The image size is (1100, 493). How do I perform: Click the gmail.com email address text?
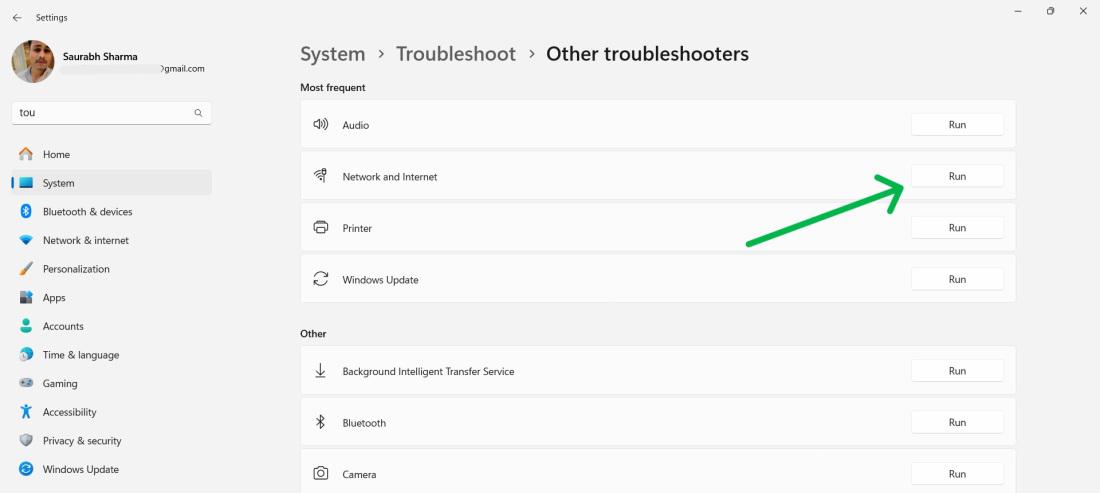tap(182, 69)
